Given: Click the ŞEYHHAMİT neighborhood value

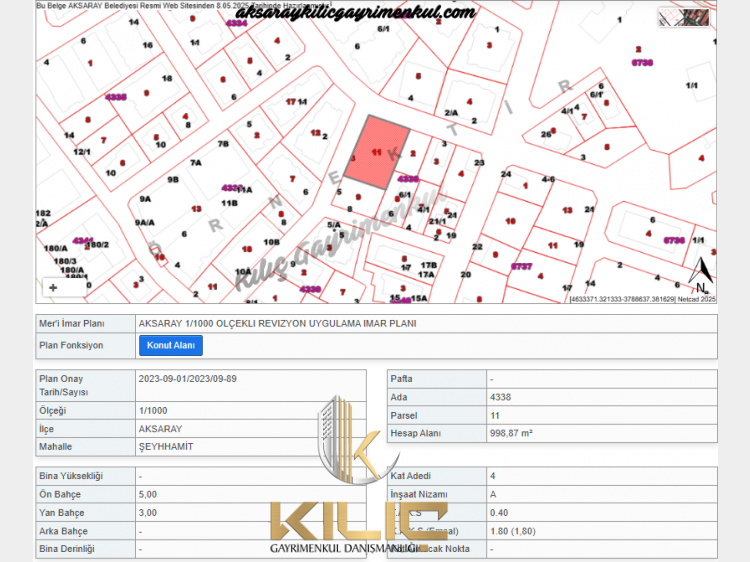Looking at the screenshot, I should click(165, 446).
